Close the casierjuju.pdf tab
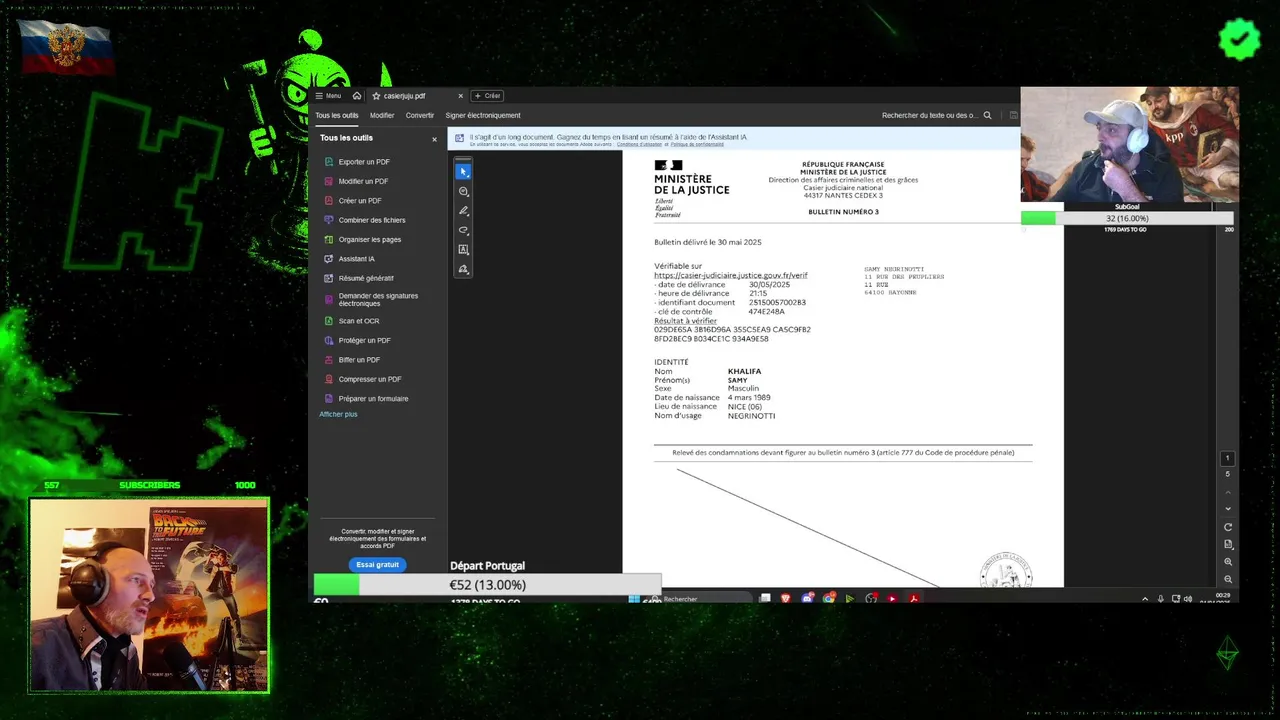The image size is (1280, 720). [461, 96]
